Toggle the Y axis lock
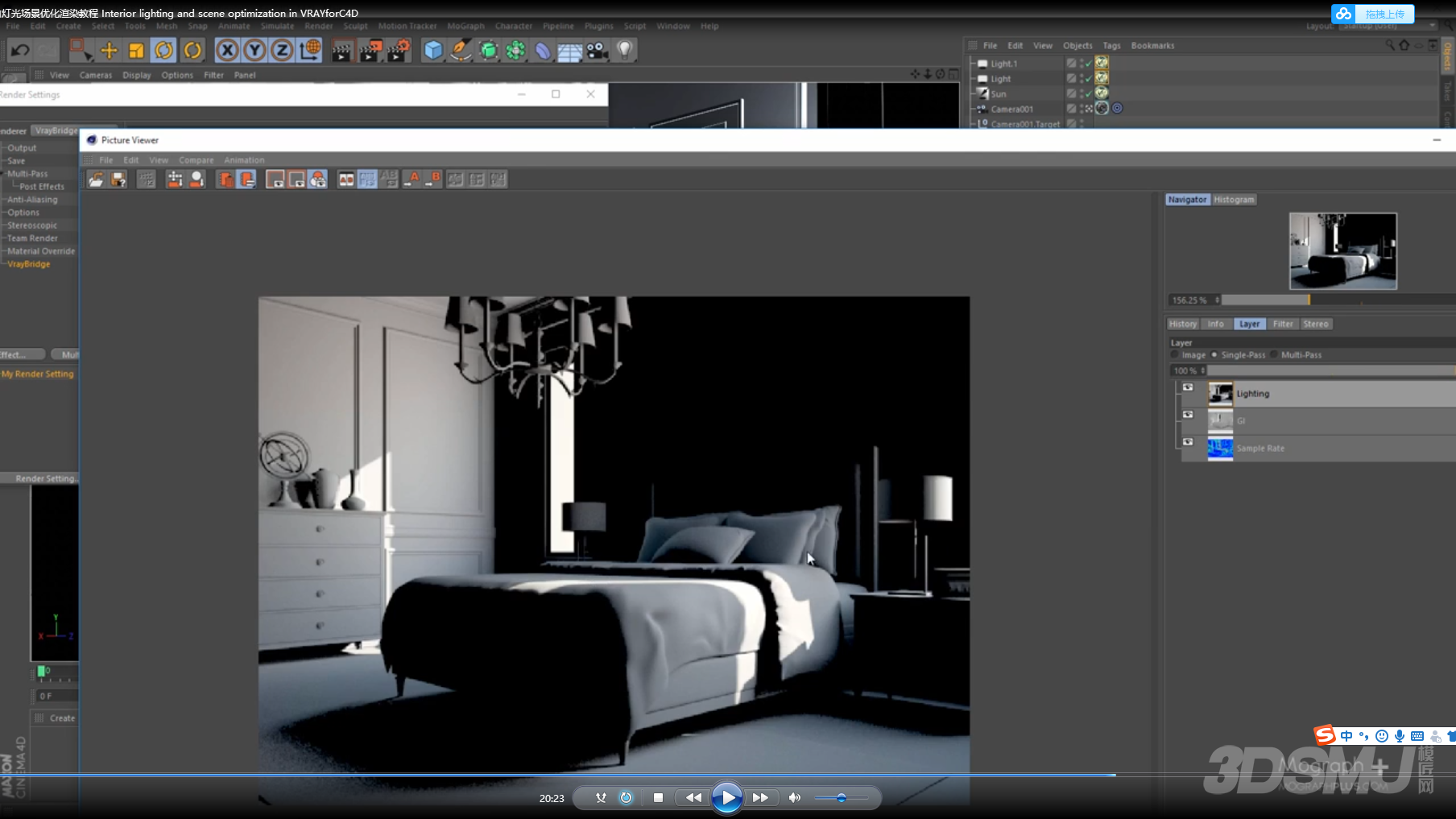Screen dimensions: 1456x819 click(255, 51)
